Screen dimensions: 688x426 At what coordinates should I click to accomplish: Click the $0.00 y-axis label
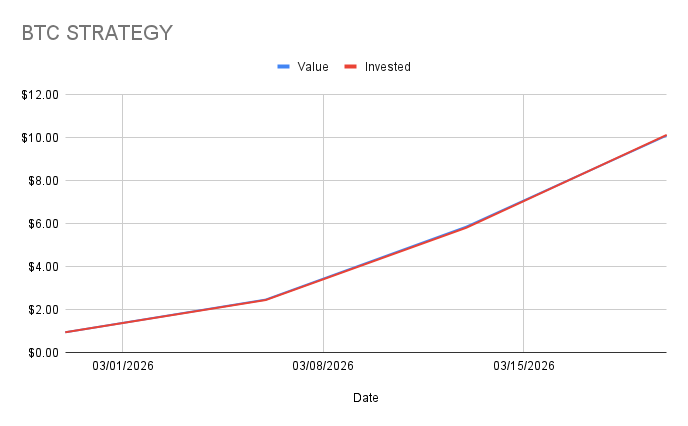pyautogui.click(x=42, y=353)
